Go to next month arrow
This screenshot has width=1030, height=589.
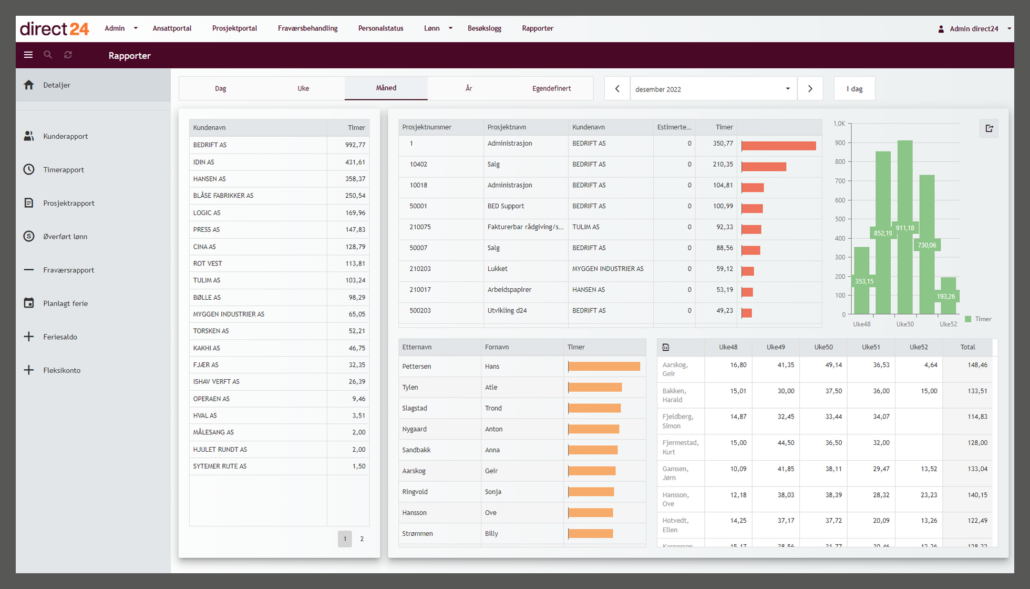click(x=810, y=89)
